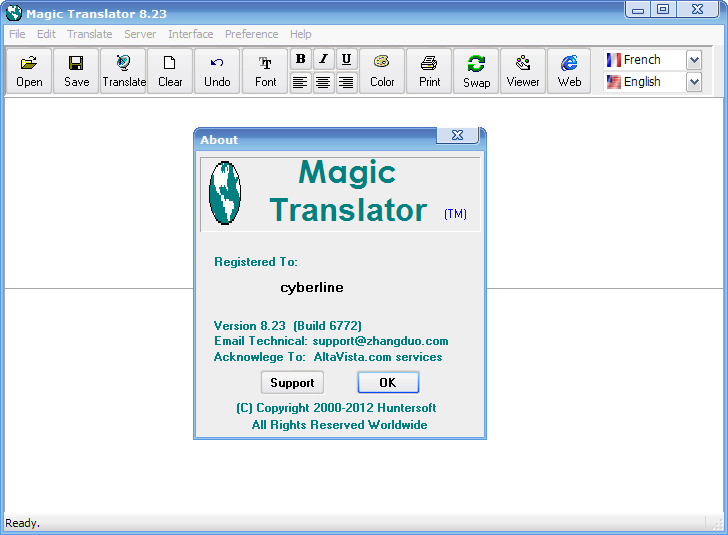Screen dimensions: 728x535
Task: Open the Server menu
Action: point(140,34)
